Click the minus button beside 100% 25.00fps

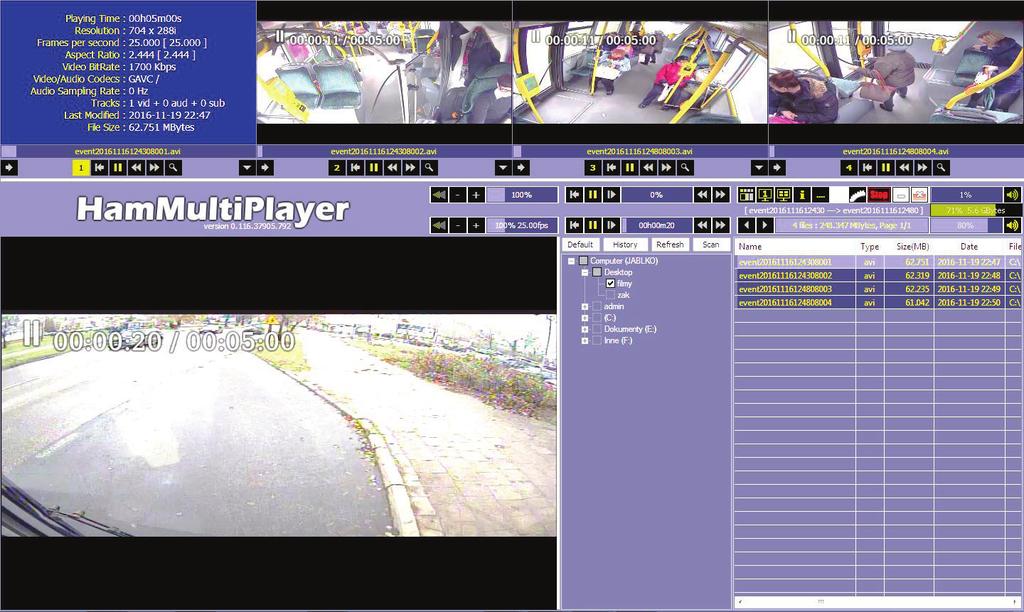click(458, 225)
